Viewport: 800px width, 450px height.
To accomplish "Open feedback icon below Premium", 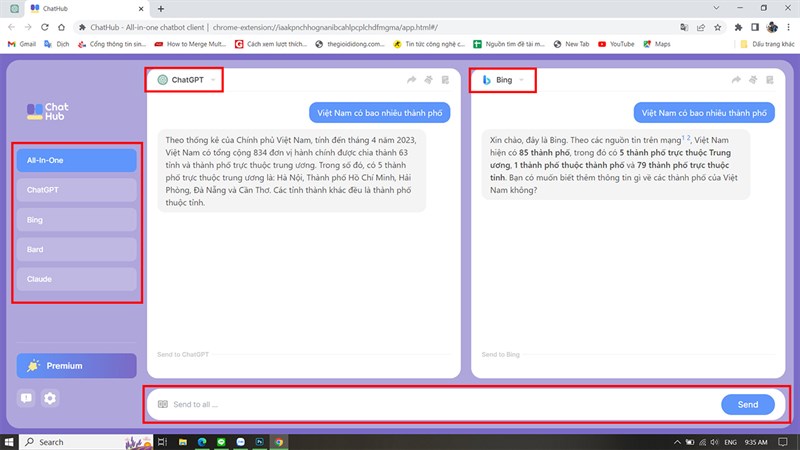I will click(26, 398).
